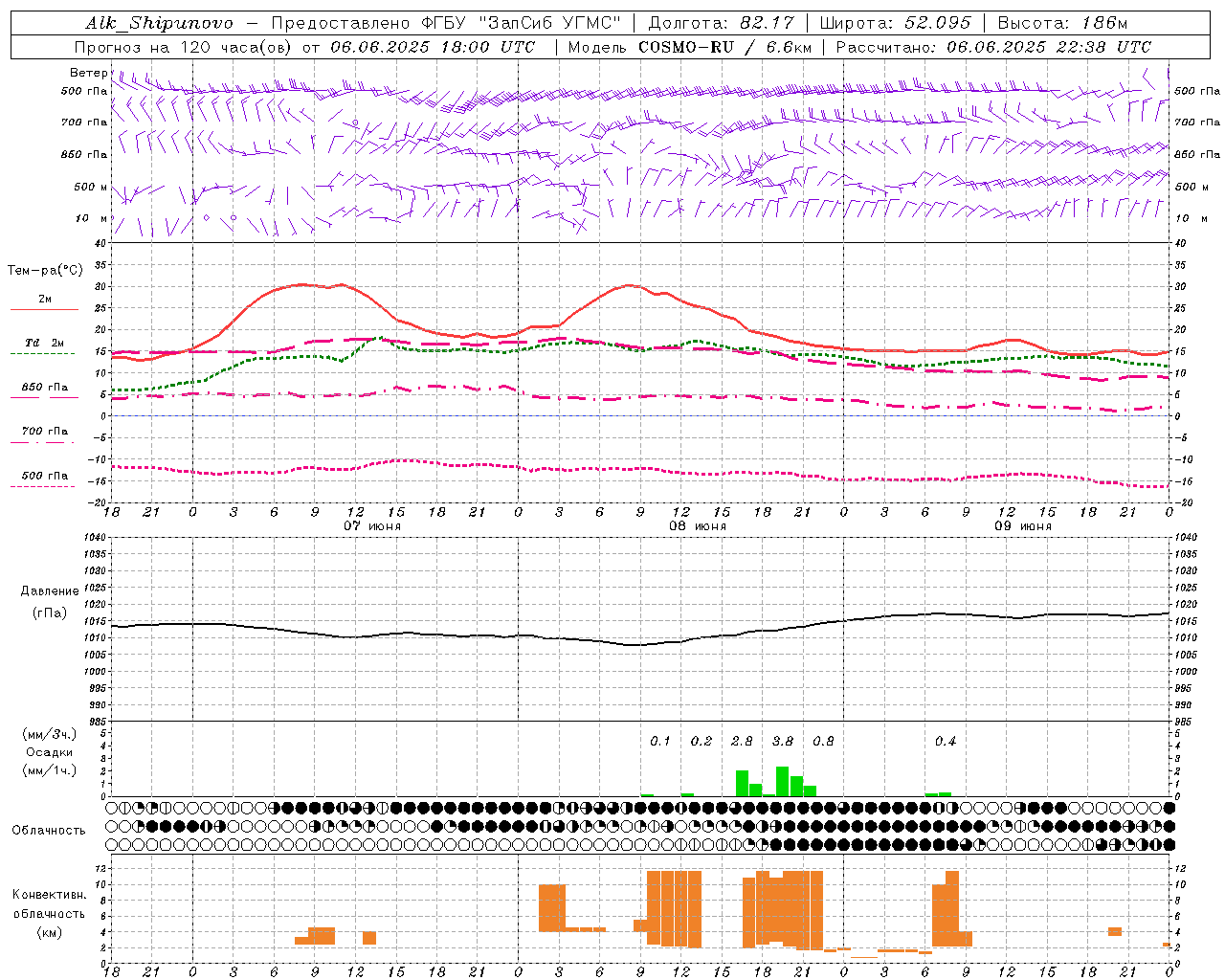Click the precipitation value '0.8'
The height and width of the screenshot is (980, 1225).
point(823,742)
